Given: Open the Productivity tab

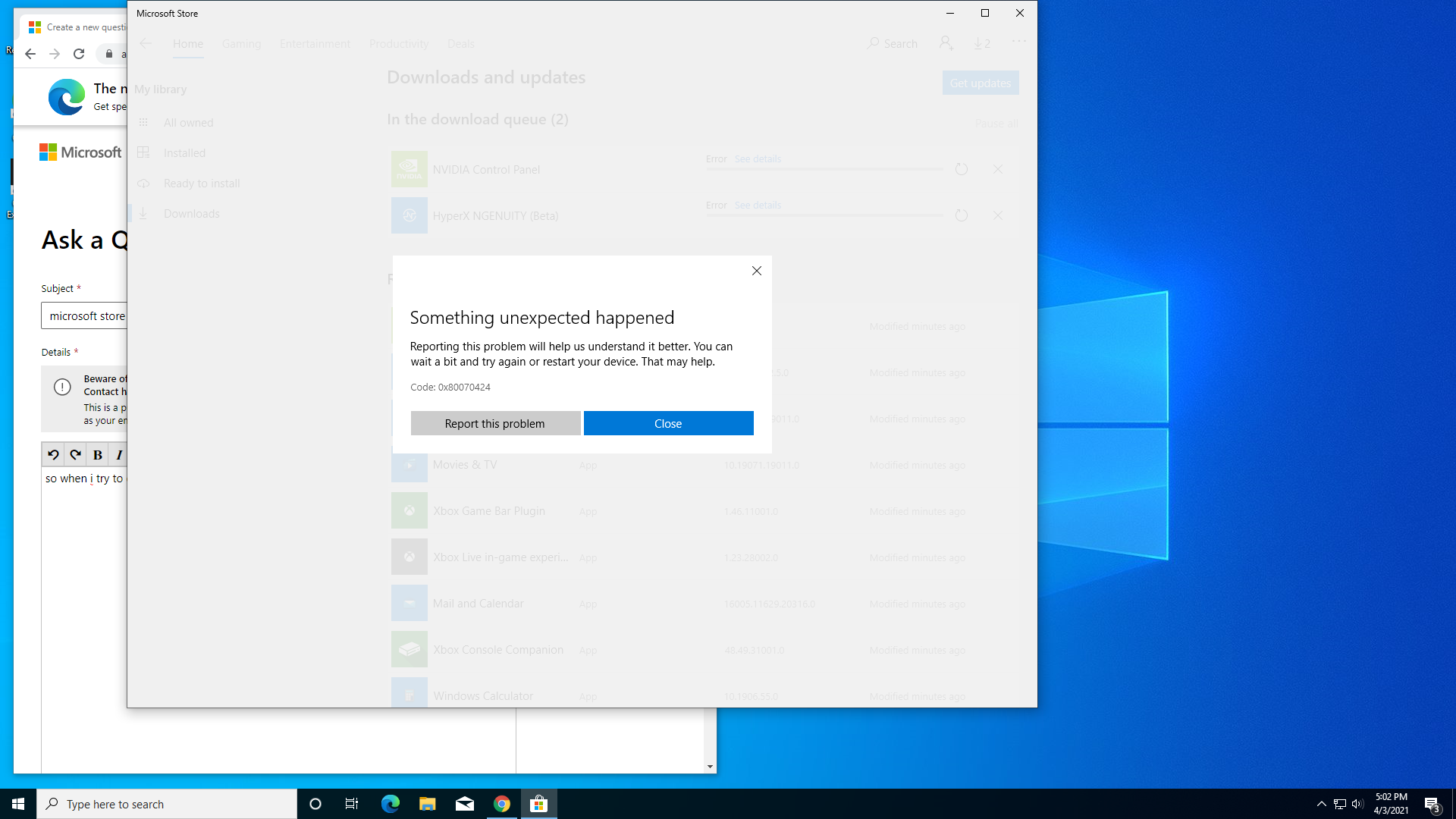Looking at the screenshot, I should [399, 44].
